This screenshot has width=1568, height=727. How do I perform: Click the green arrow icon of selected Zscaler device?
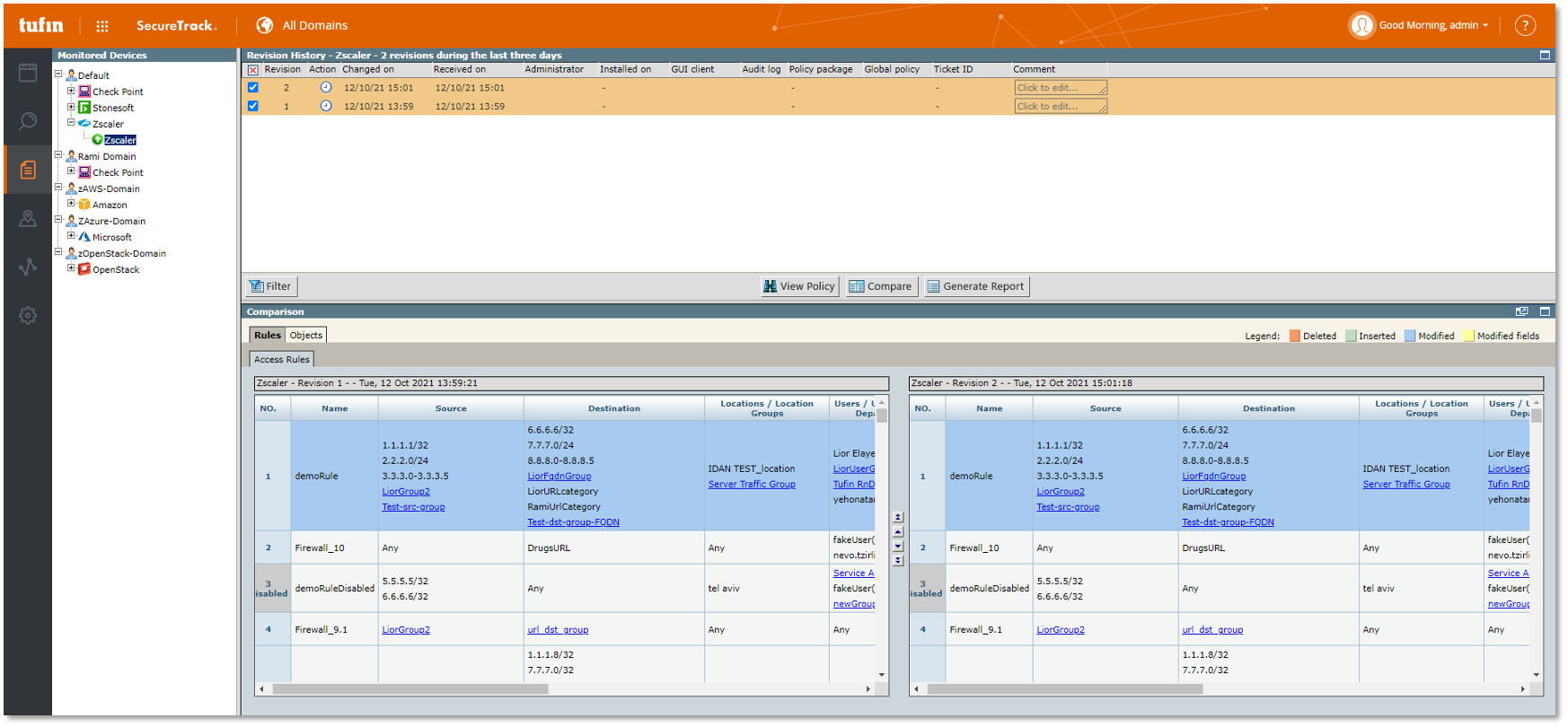click(97, 140)
